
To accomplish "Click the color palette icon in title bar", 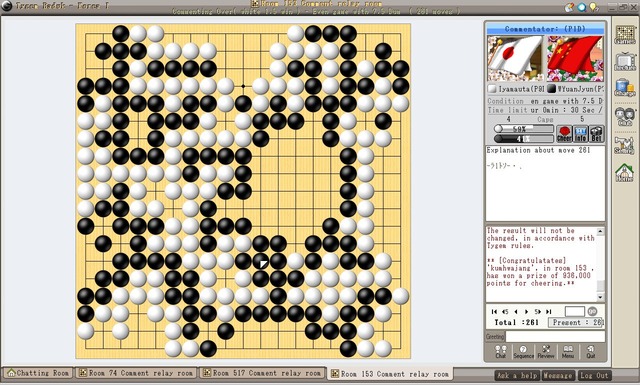I will coord(569,7).
